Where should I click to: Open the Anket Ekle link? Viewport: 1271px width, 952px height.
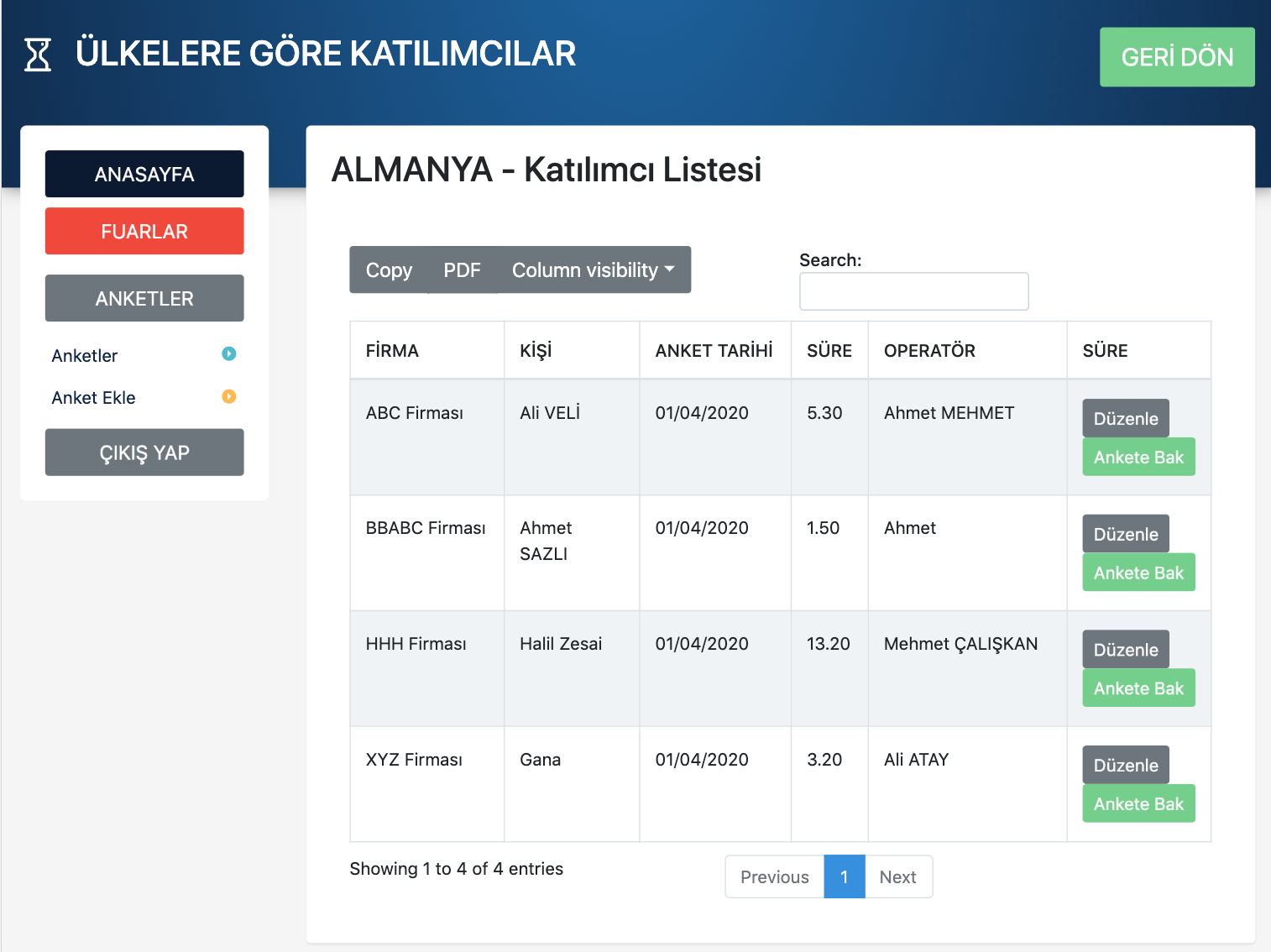tap(93, 398)
